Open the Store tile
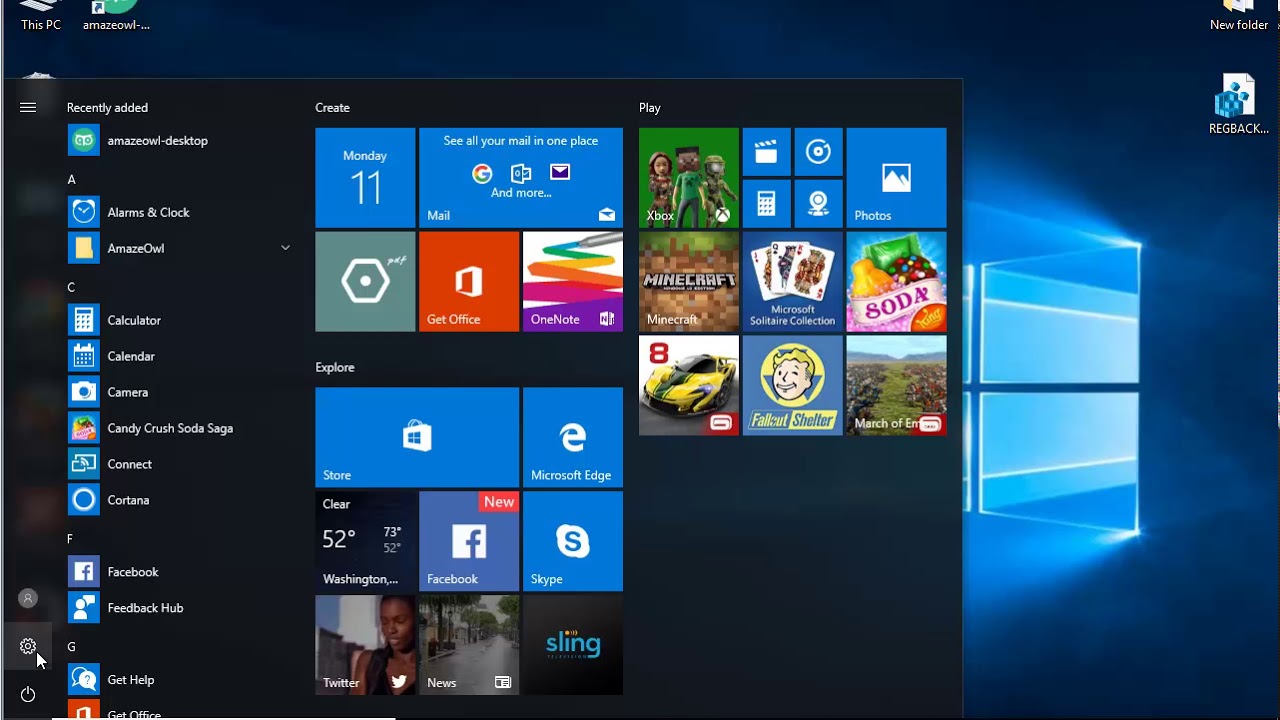Image resolution: width=1280 pixels, height=720 pixels. pyautogui.click(x=417, y=438)
